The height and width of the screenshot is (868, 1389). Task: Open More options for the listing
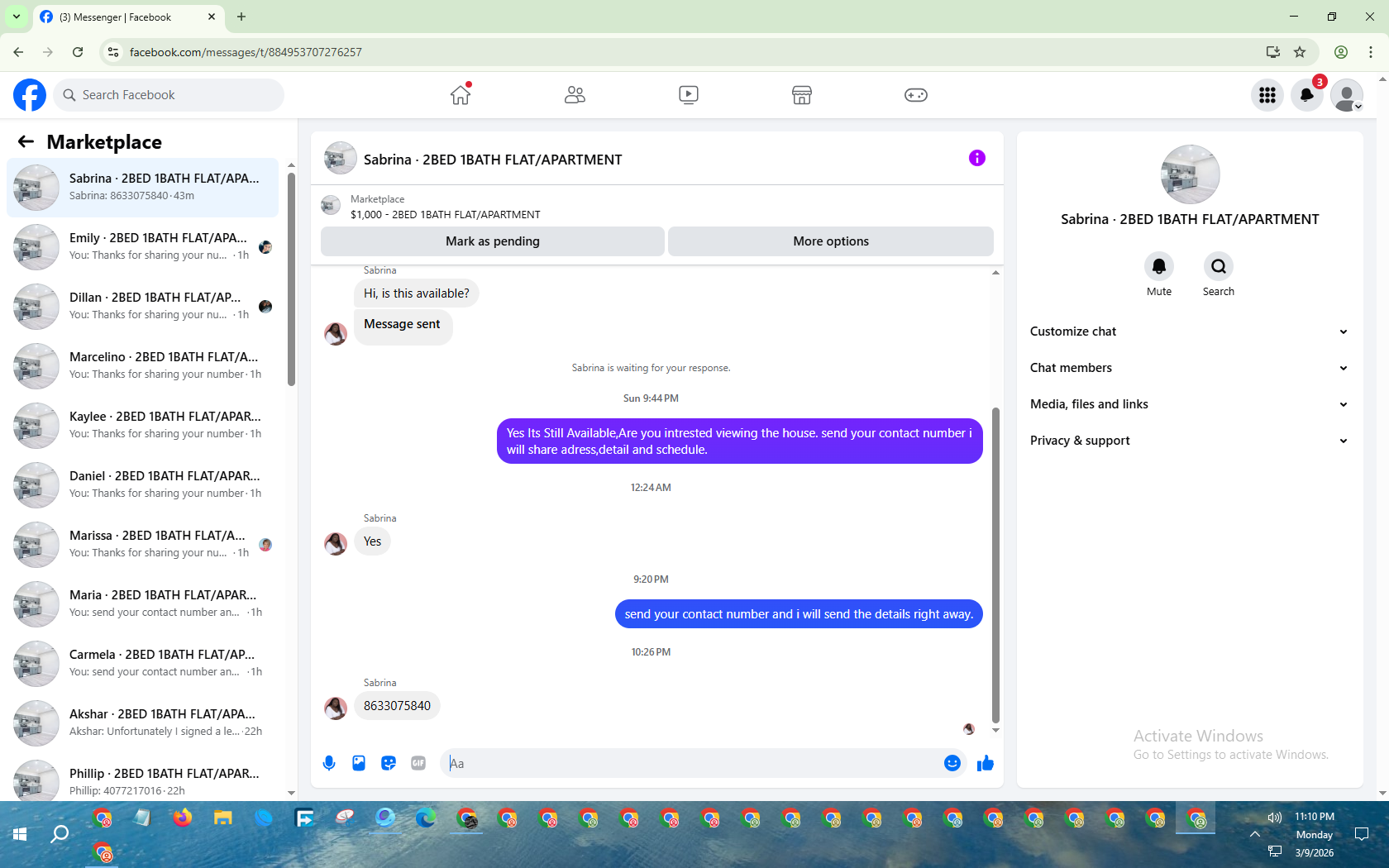831,241
